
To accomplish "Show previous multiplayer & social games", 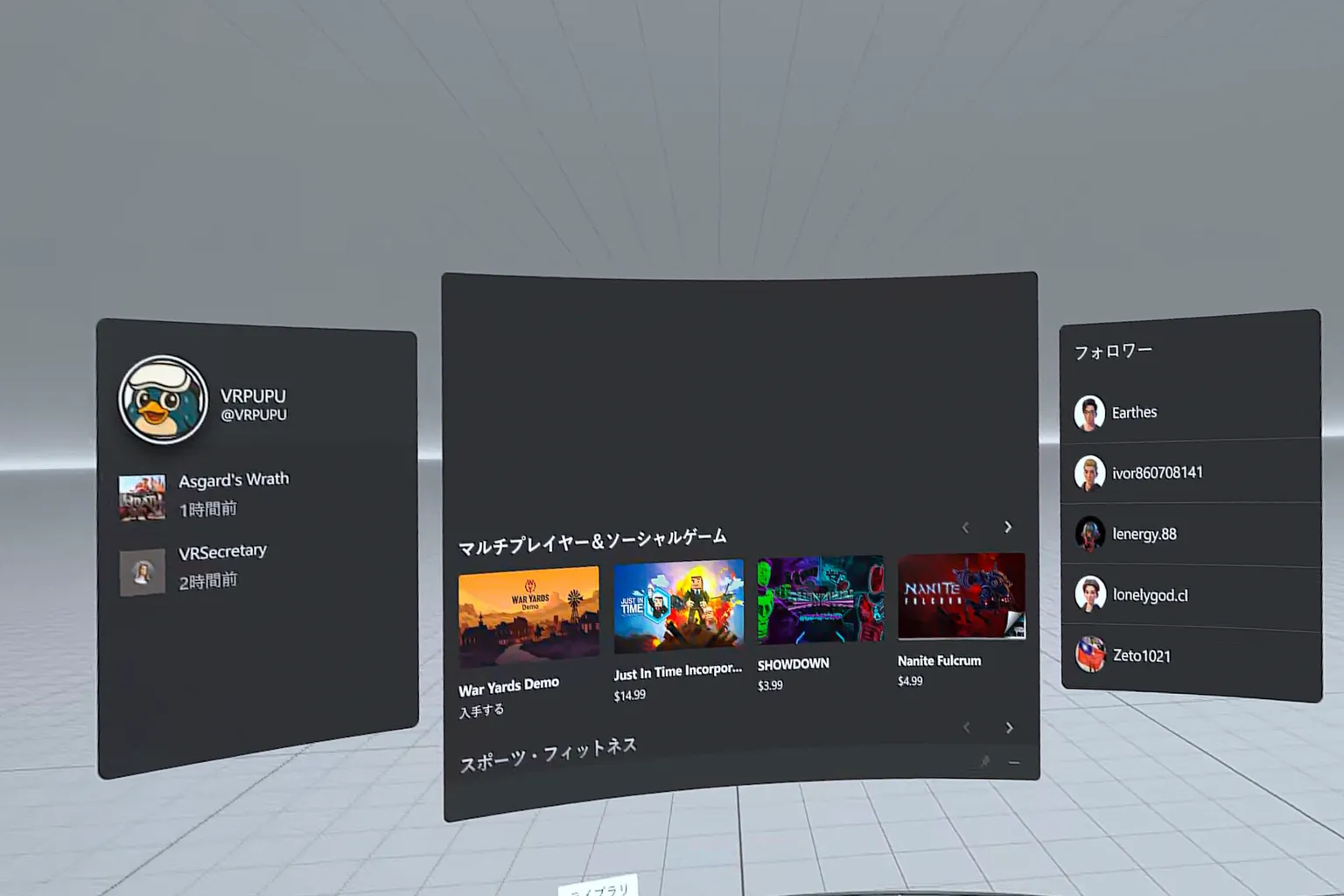I will (x=966, y=527).
